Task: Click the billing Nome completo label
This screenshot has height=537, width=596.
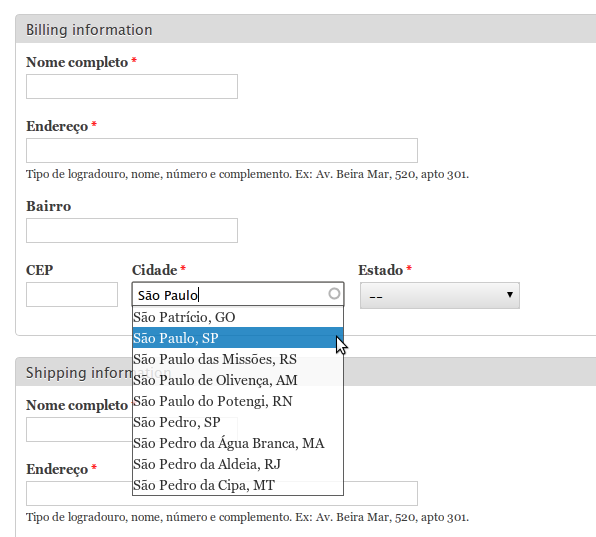Action: pyautogui.click(x=77, y=62)
